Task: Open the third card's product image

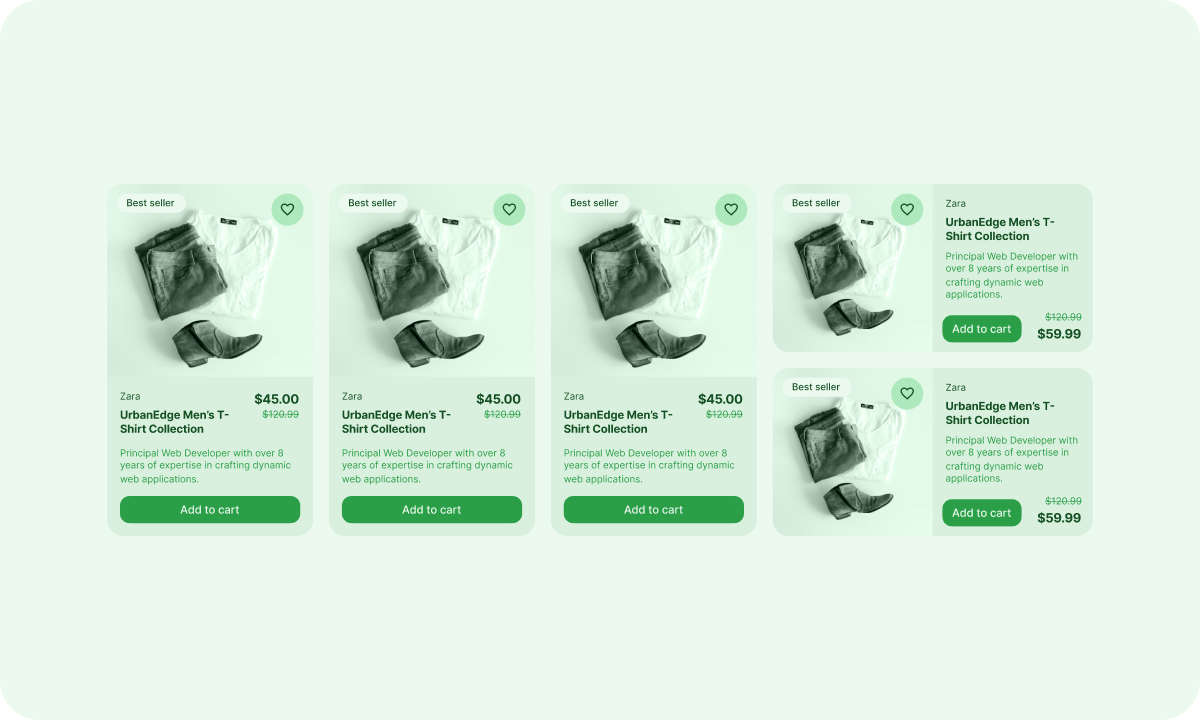Action: click(654, 281)
